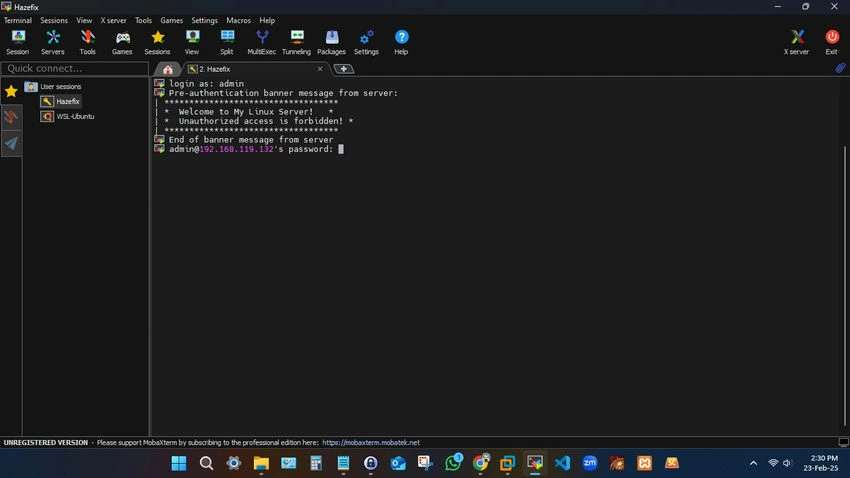Show hidden system tray icons
Viewport: 850px width, 478px height.
tap(753, 463)
